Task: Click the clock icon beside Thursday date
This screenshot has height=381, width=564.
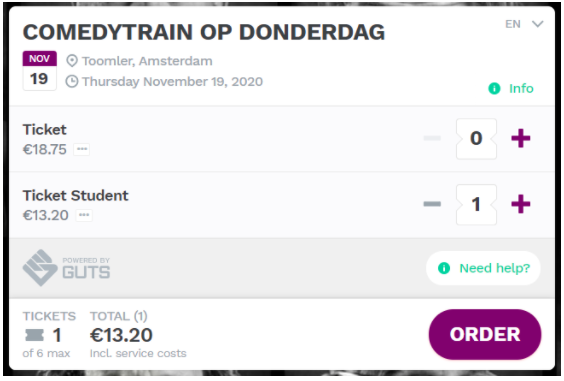Action: pos(72,82)
